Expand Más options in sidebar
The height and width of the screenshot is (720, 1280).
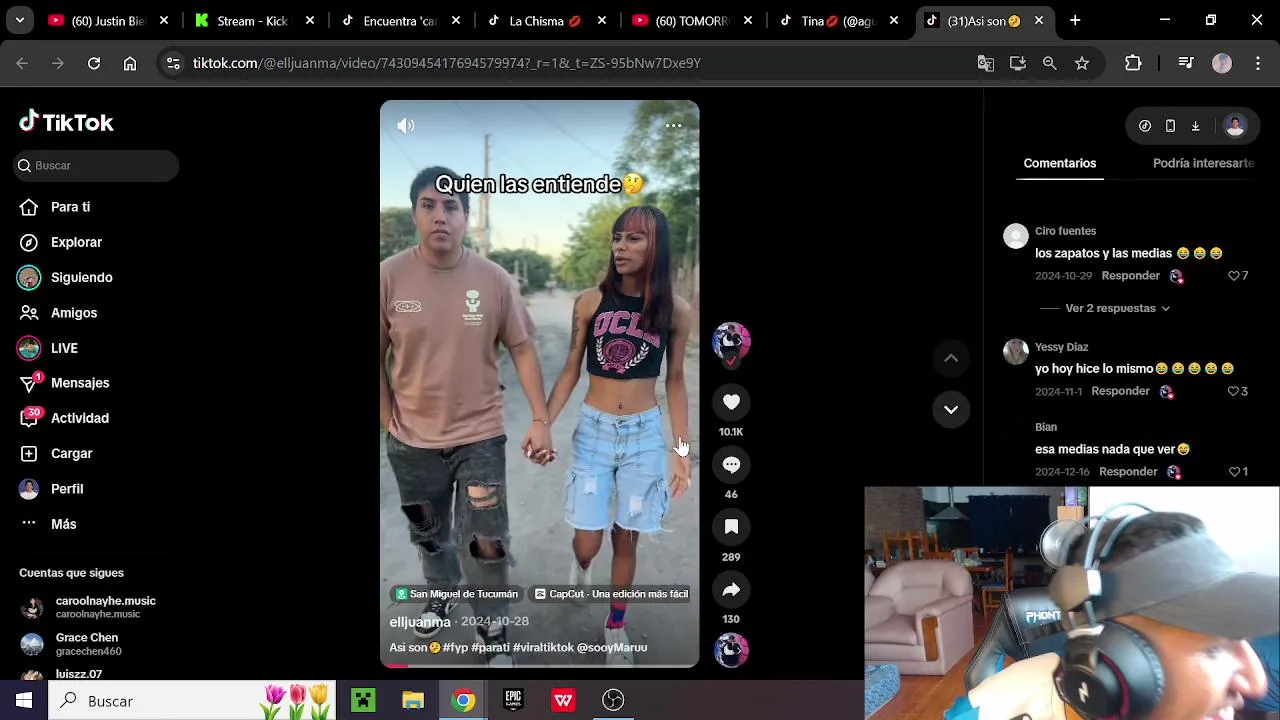coord(63,524)
